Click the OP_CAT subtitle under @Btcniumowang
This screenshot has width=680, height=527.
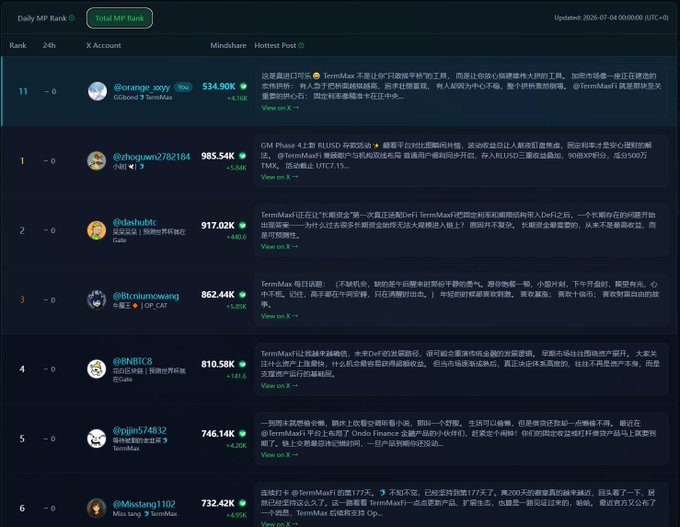[x=140, y=305]
